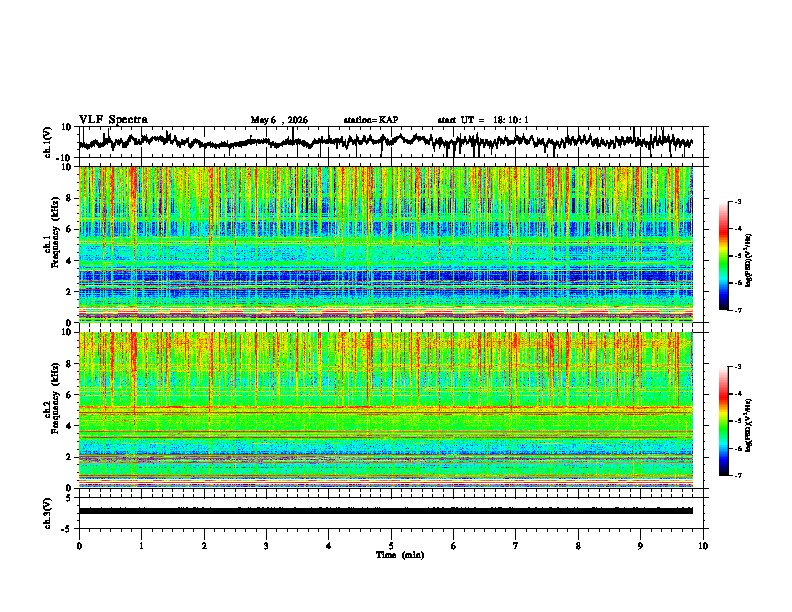
Task: Click the start UT 18:10:1 label
Action: (483, 120)
